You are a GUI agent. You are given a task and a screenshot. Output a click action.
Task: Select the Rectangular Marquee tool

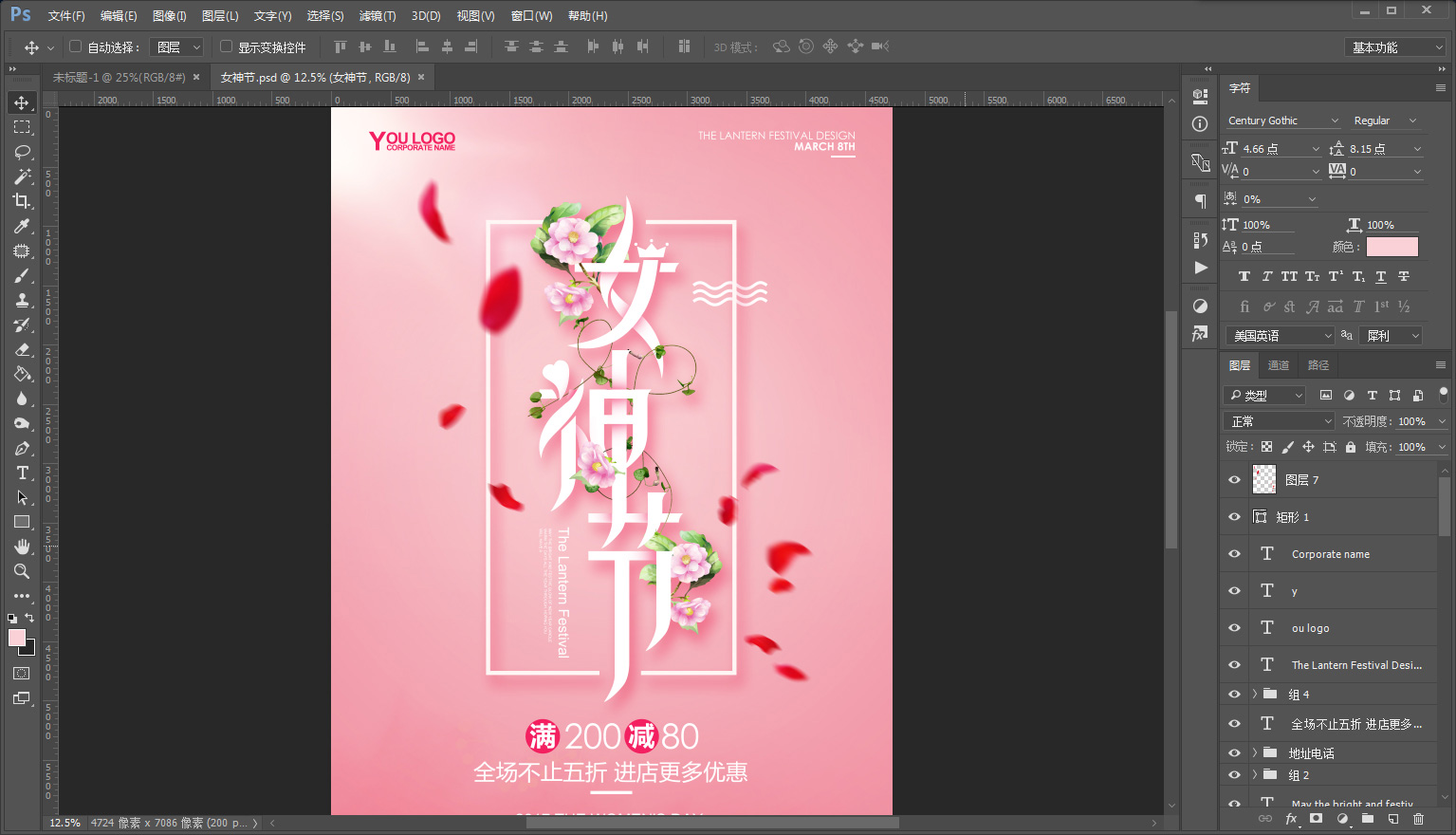click(x=22, y=127)
